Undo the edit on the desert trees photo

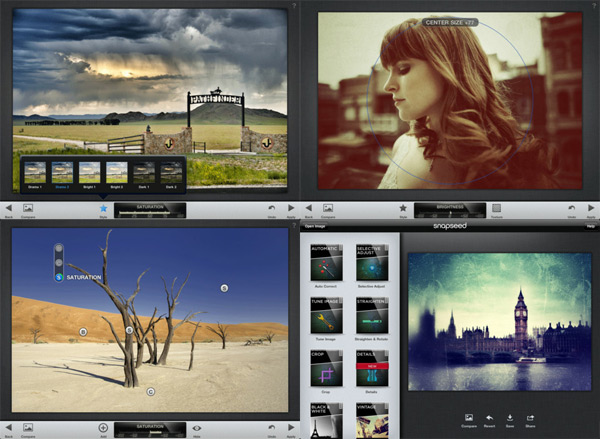tap(272, 428)
